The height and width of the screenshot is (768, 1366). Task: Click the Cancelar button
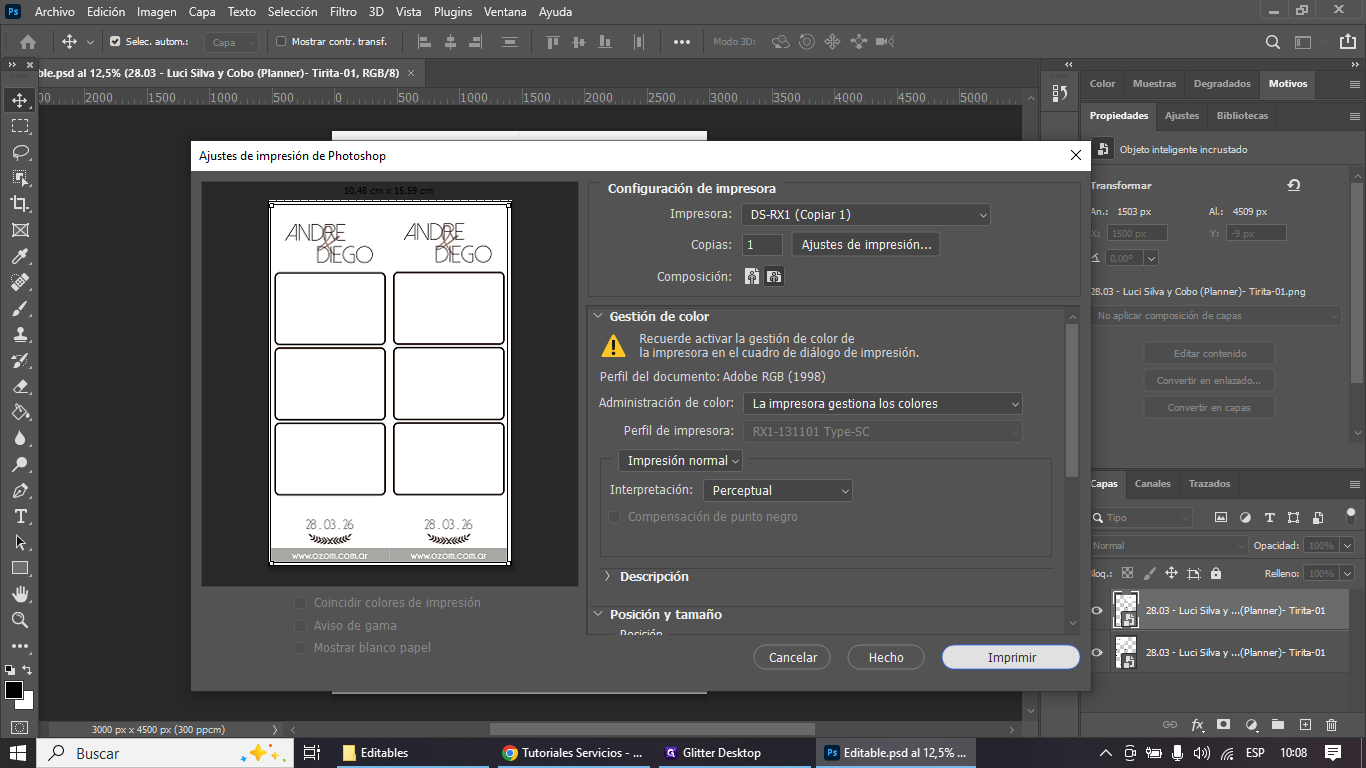click(793, 657)
